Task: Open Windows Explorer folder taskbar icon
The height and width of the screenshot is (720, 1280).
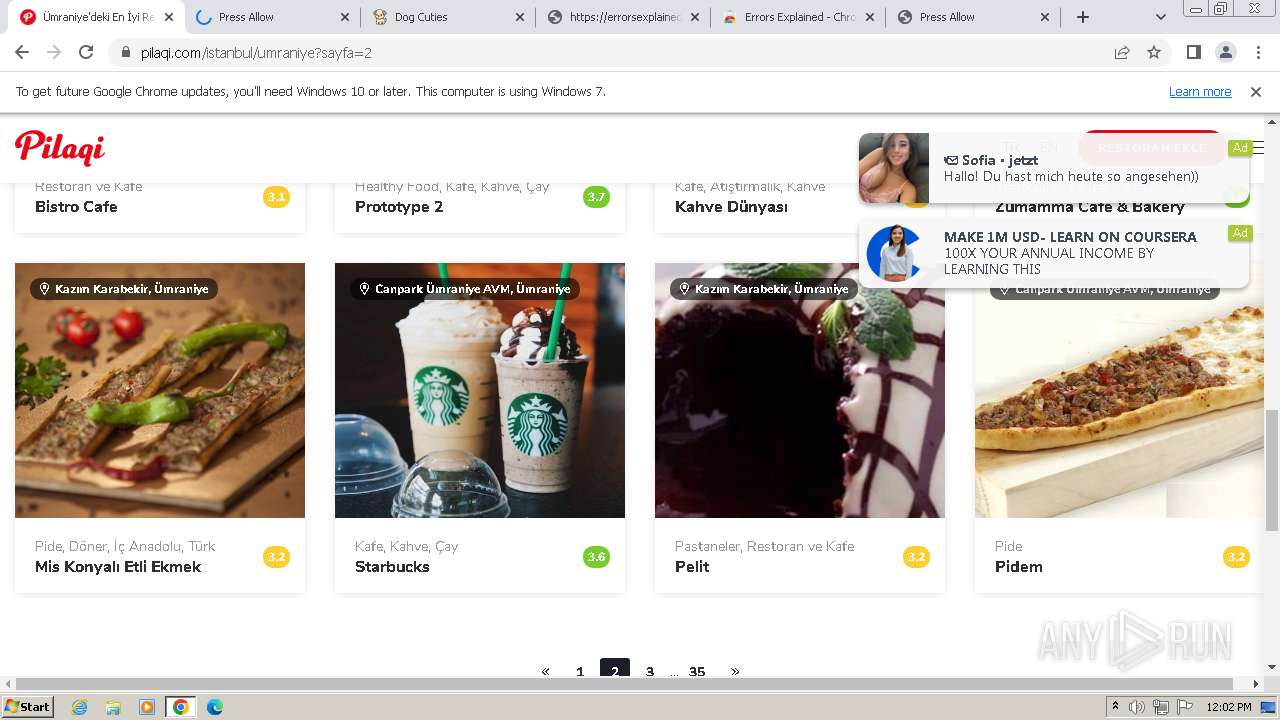Action: [x=113, y=707]
